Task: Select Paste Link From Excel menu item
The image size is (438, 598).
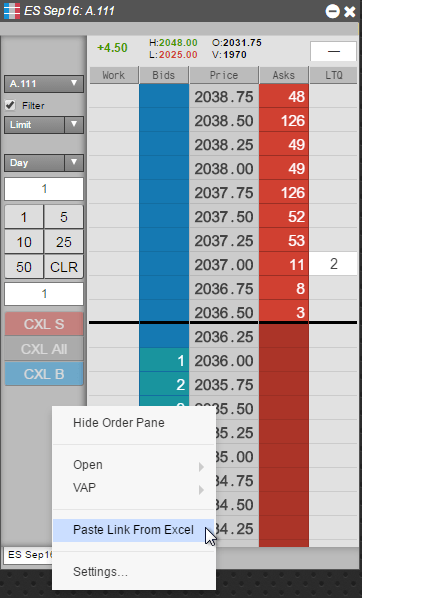Action: [x=133, y=530]
